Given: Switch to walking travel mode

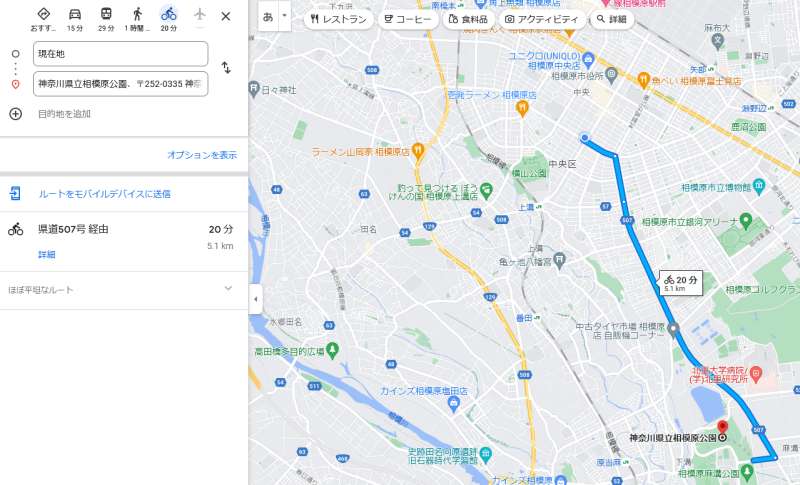Looking at the screenshot, I should tap(137, 15).
